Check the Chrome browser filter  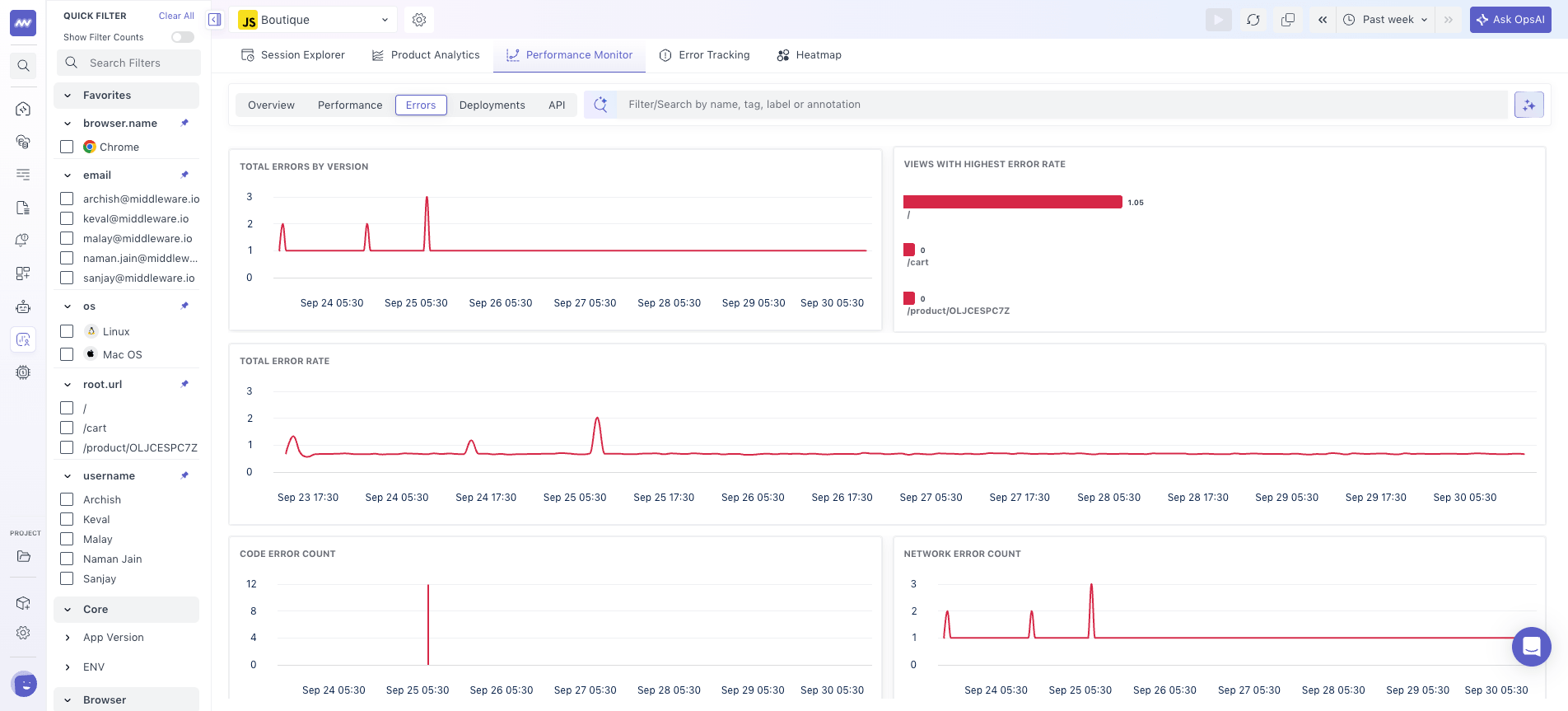tap(67, 147)
